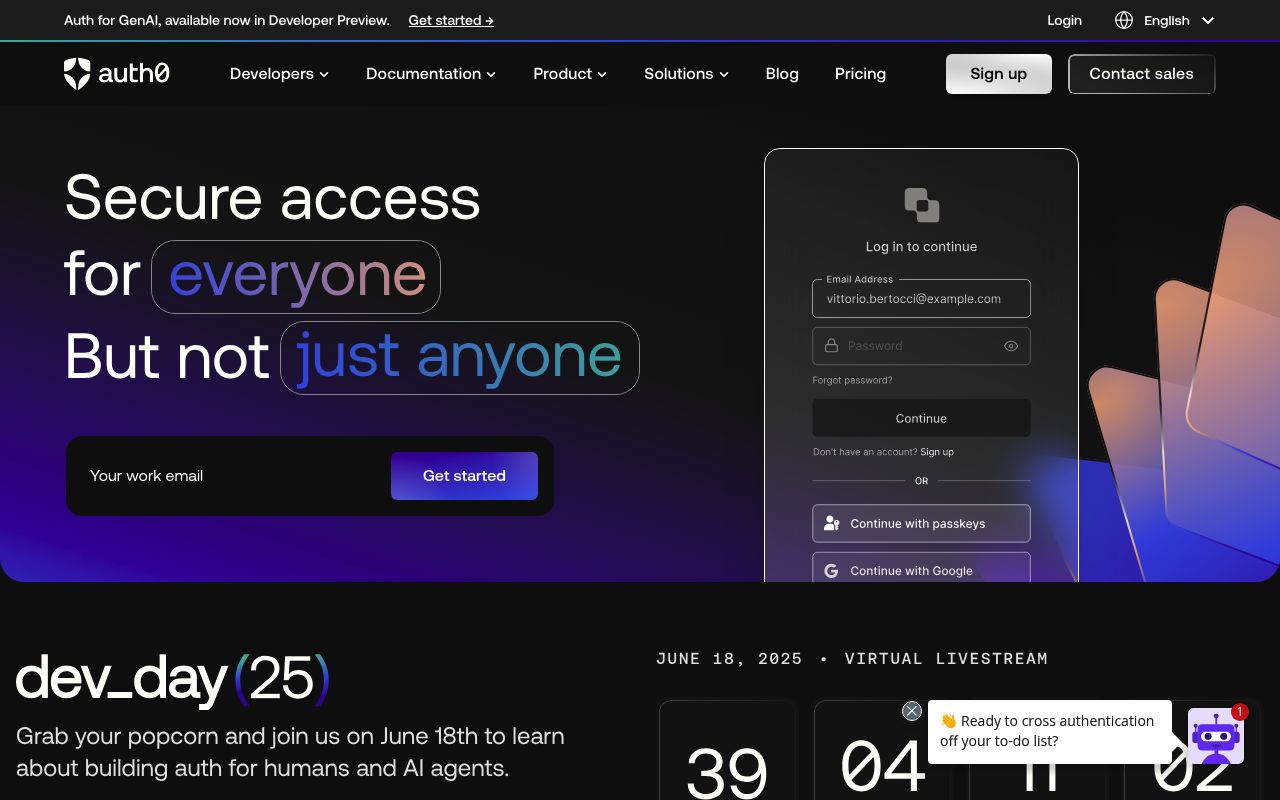Expand the Documentation dropdown chevron
Viewport: 1280px width, 800px height.
coord(491,75)
